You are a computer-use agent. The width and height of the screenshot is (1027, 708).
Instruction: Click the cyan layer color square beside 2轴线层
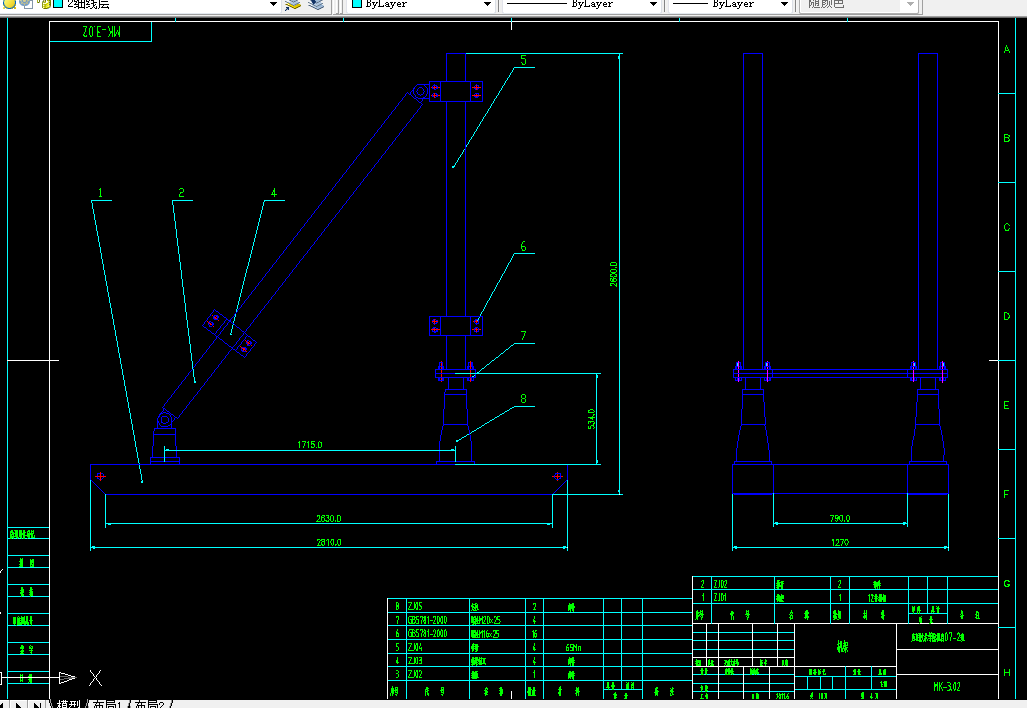[x=58, y=4]
